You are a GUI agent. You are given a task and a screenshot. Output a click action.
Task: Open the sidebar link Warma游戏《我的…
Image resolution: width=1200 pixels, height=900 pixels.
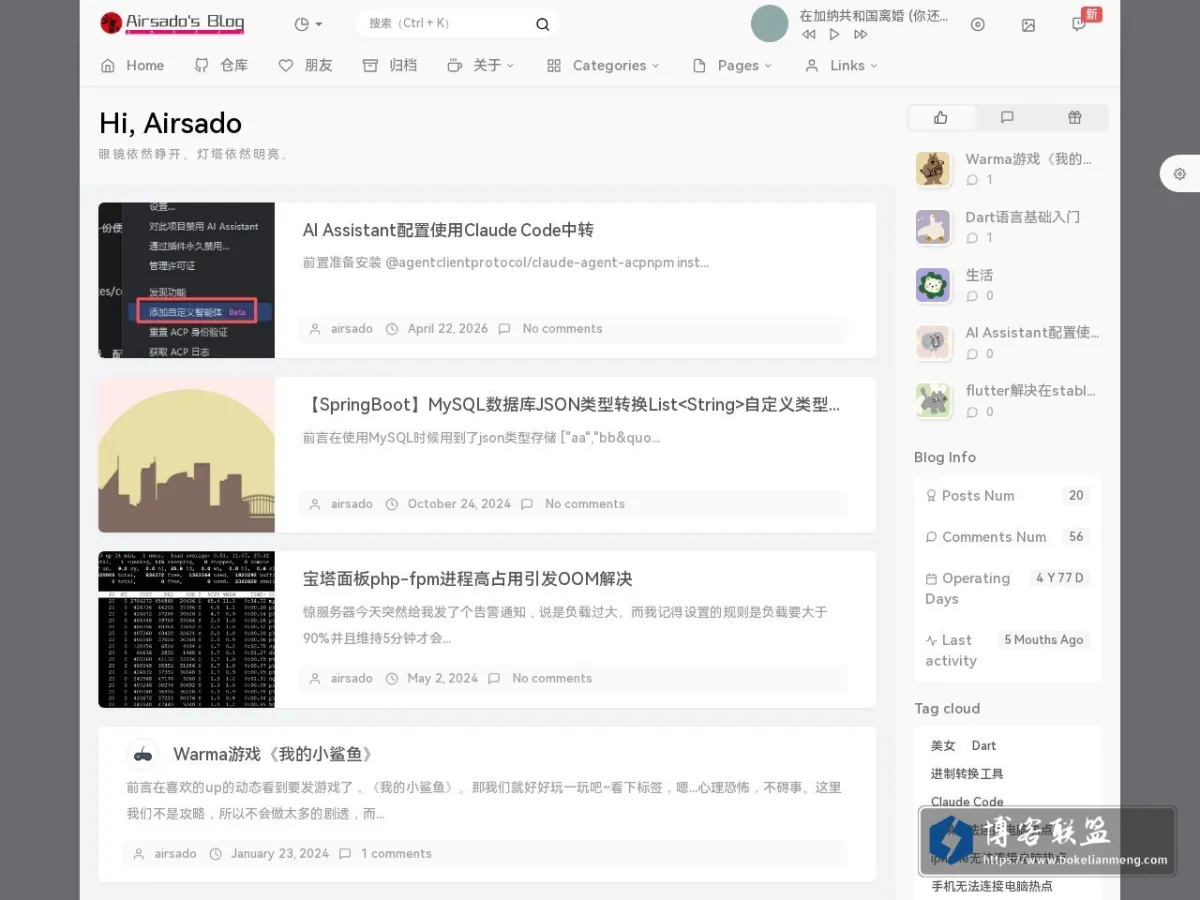(1028, 159)
